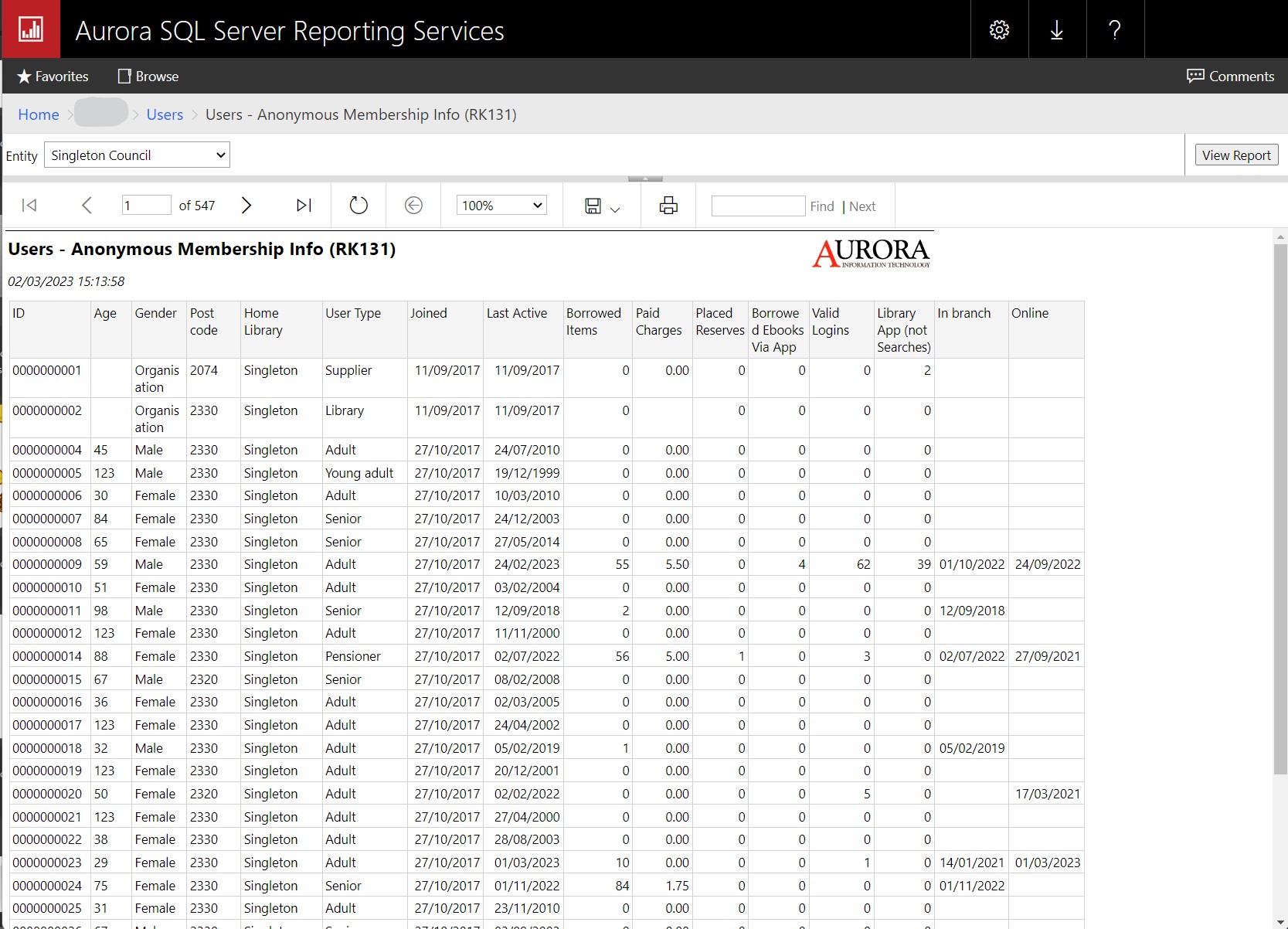Click the Borrowed Items column header
Viewport: 1288px width, 929px height.
tap(593, 322)
